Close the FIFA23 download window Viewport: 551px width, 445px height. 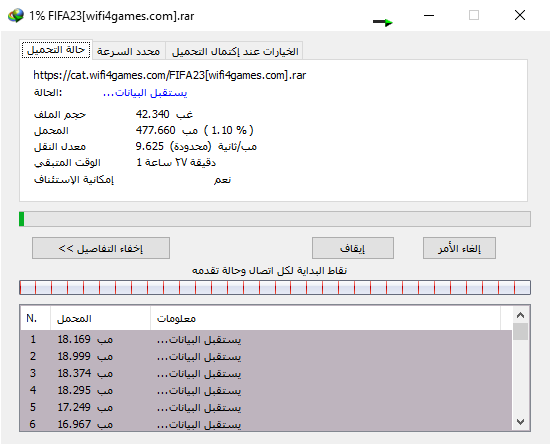[520, 15]
